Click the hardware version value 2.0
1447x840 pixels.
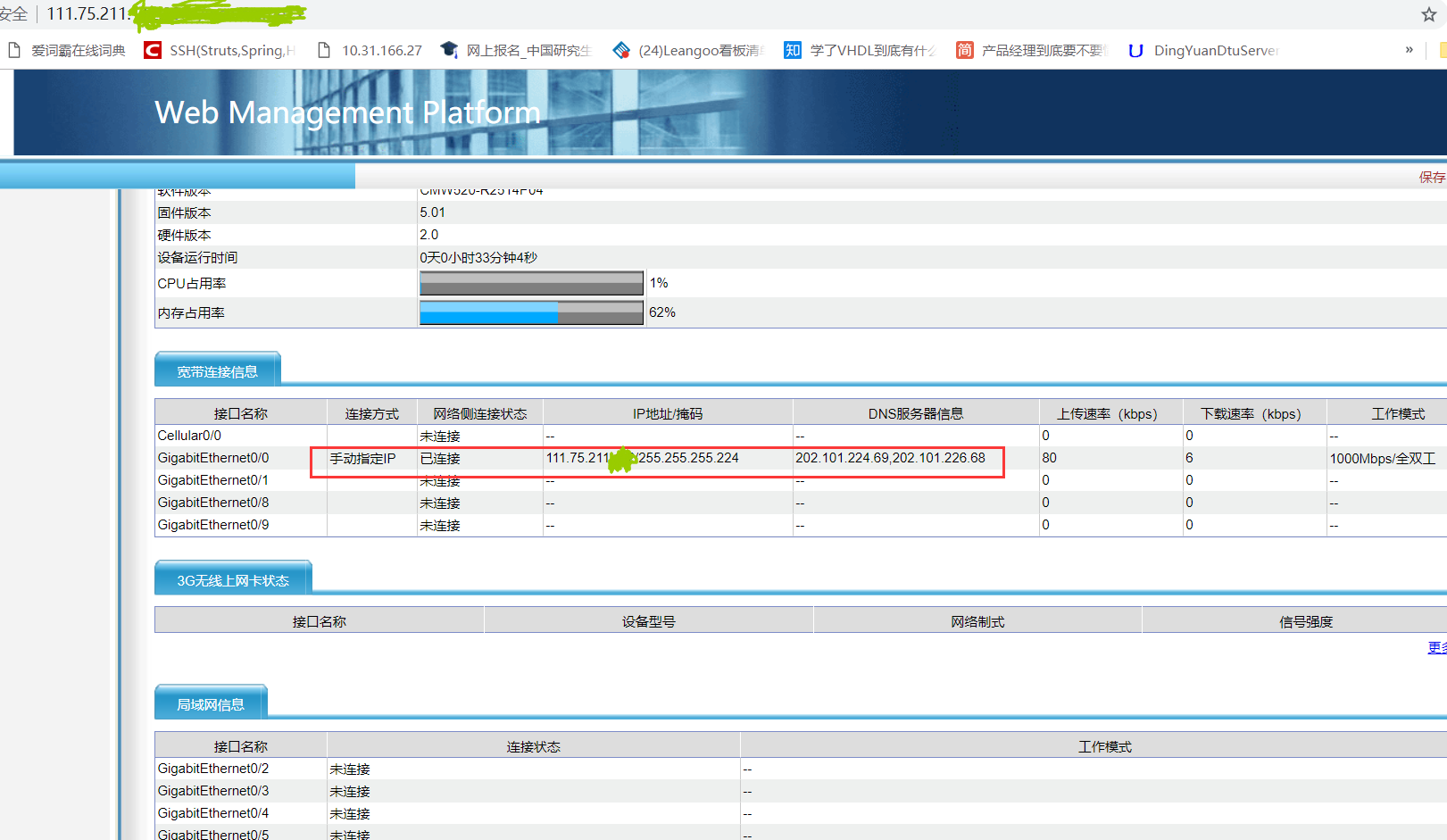(429, 235)
